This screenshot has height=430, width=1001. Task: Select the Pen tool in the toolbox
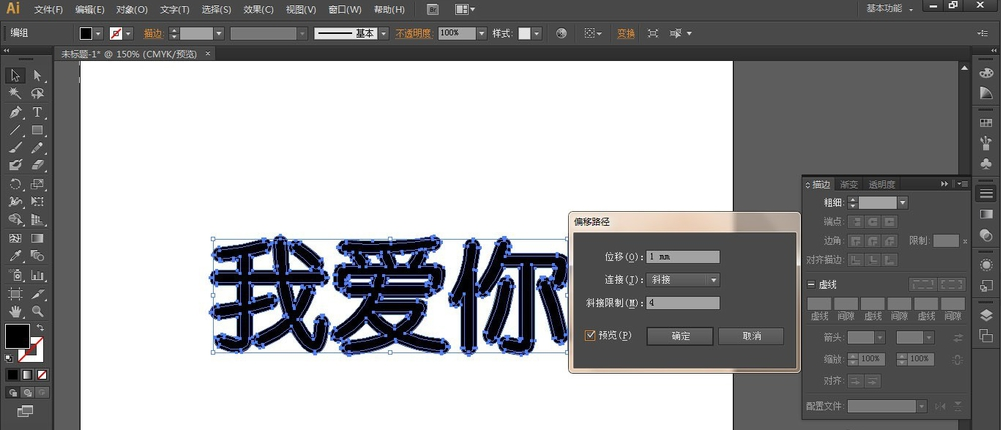point(15,112)
